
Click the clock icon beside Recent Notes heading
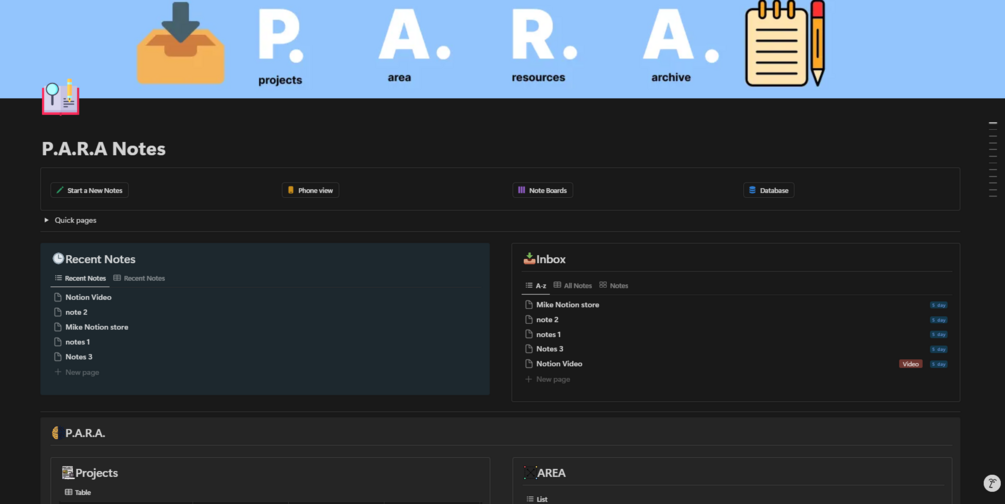[x=58, y=258]
